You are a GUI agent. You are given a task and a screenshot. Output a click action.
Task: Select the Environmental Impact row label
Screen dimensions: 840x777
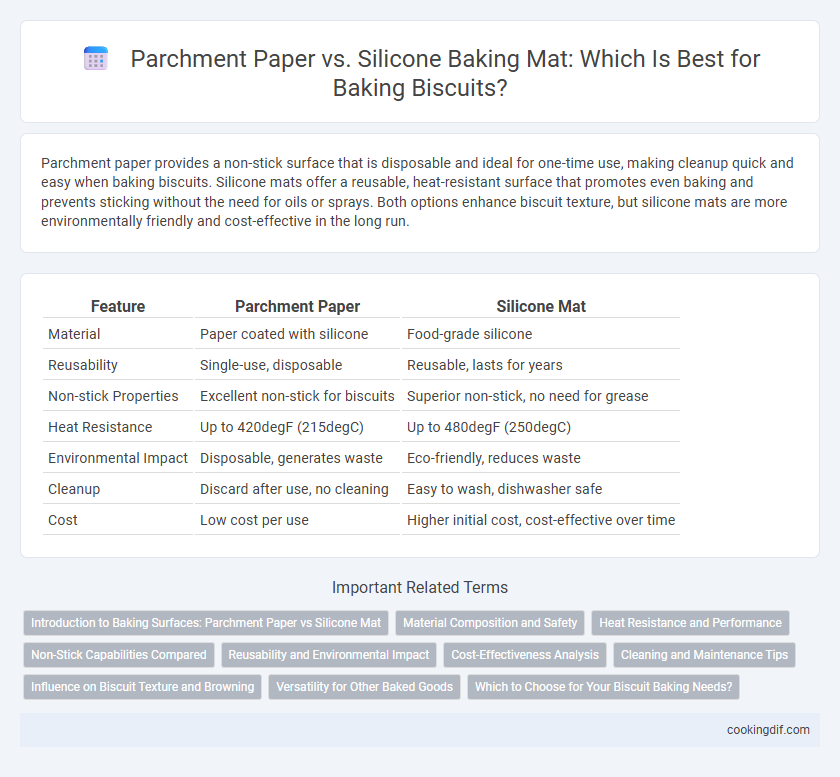pyautogui.click(x=118, y=458)
